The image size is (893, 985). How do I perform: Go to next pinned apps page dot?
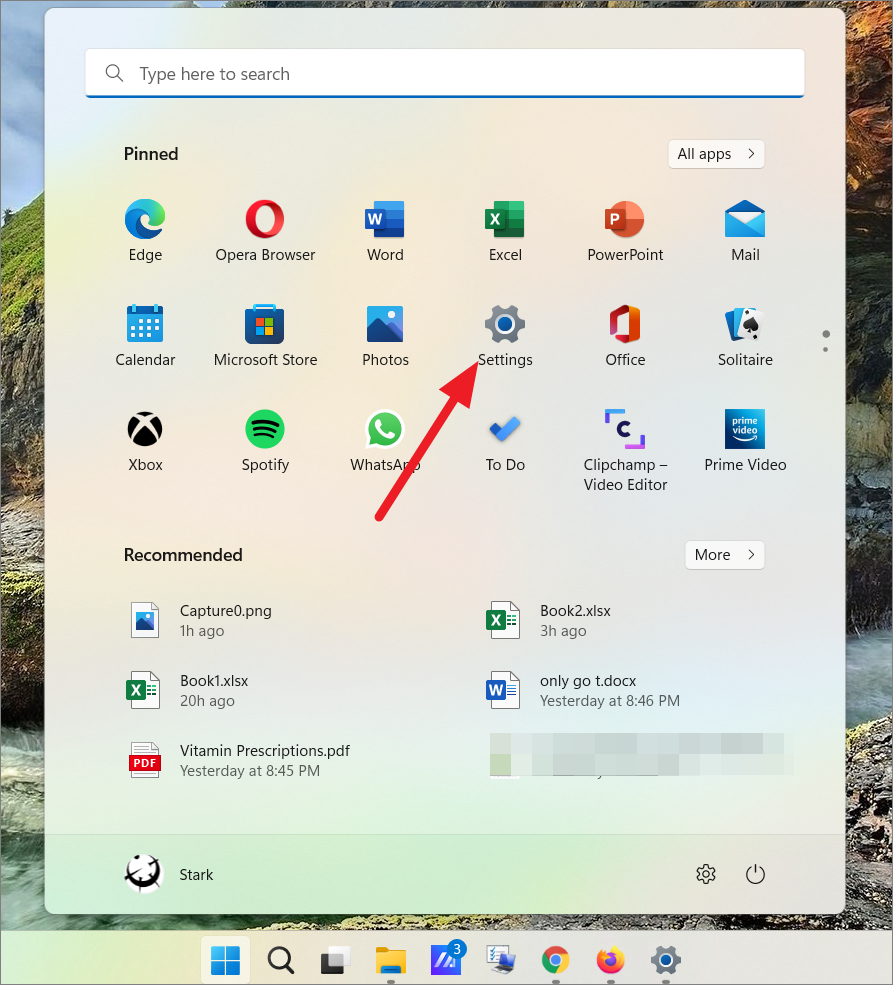(x=825, y=349)
